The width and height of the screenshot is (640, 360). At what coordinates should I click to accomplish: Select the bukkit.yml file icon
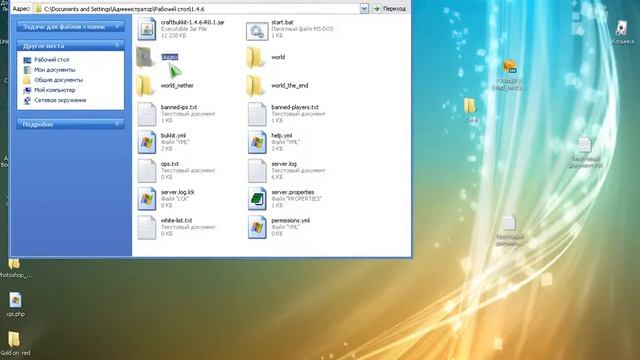(x=147, y=142)
